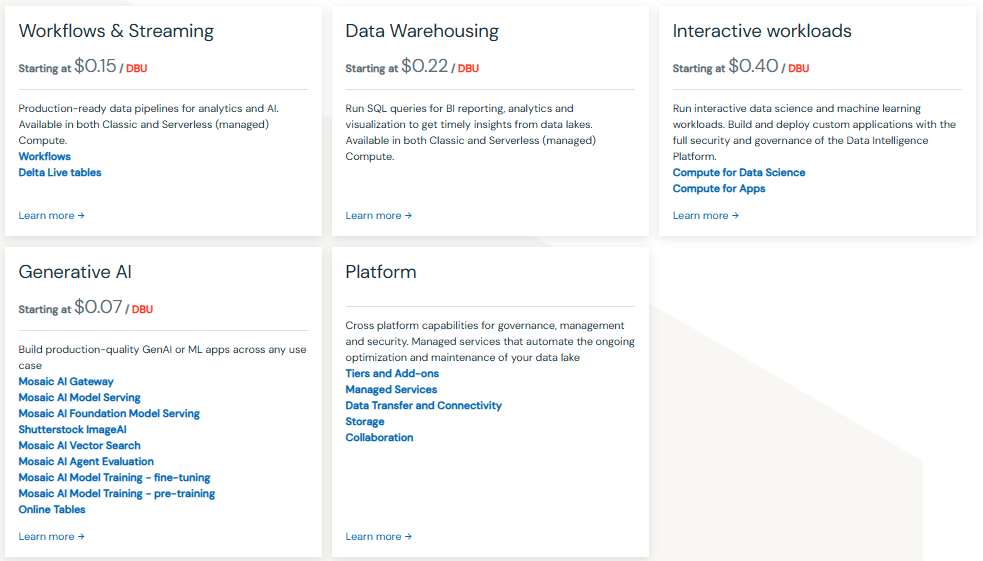The image size is (983, 561).
Task: Click the $0.07 price text
Action: 98,307
